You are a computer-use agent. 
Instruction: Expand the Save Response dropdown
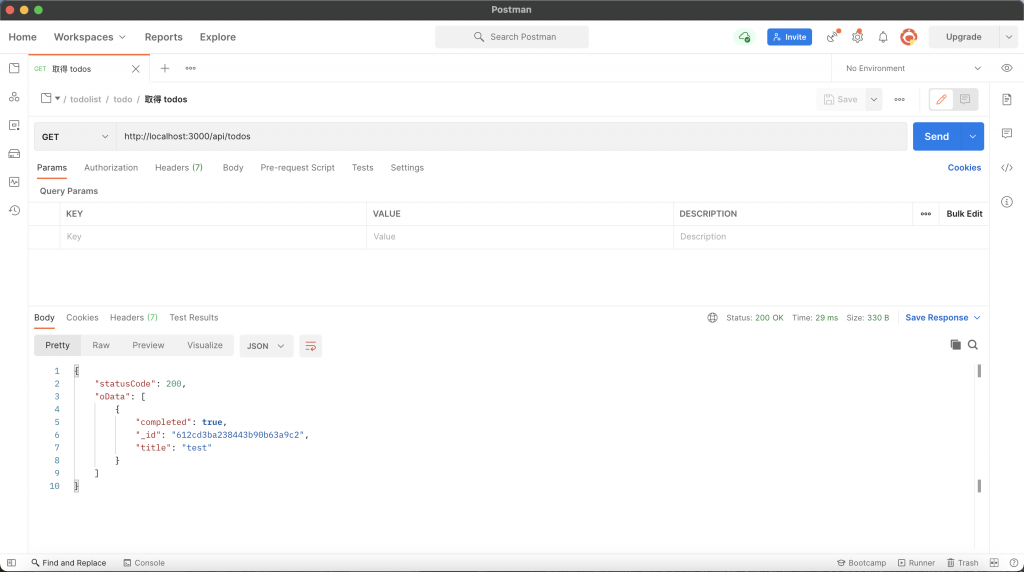tap(942, 317)
